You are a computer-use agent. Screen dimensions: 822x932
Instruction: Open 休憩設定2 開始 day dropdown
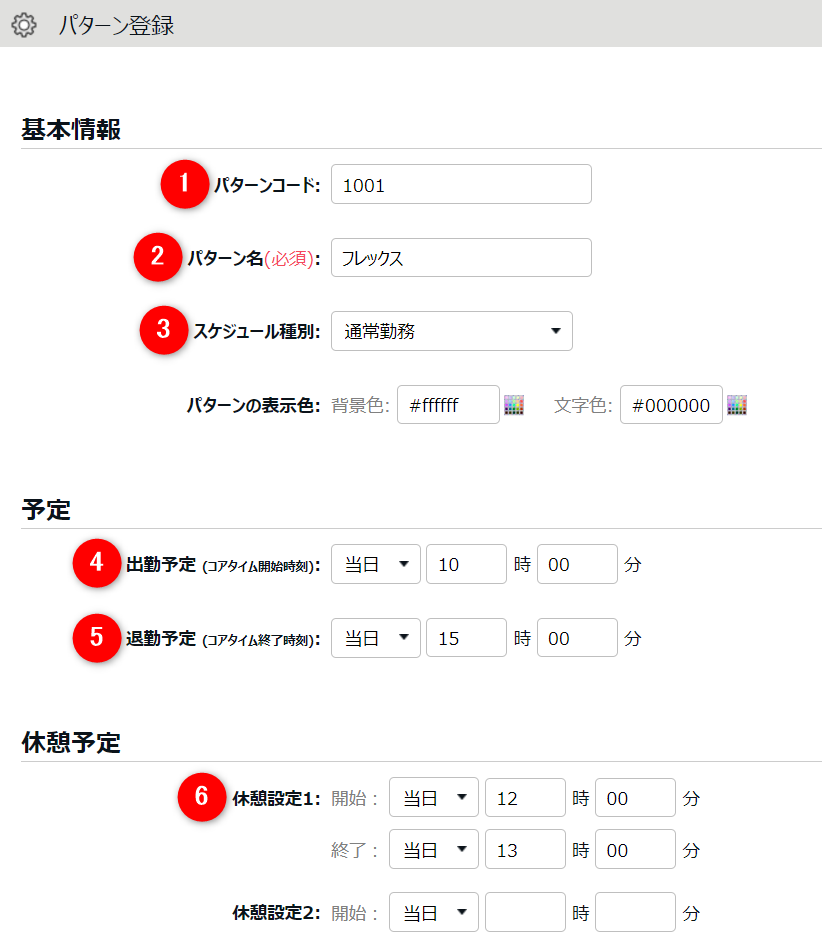click(433, 912)
